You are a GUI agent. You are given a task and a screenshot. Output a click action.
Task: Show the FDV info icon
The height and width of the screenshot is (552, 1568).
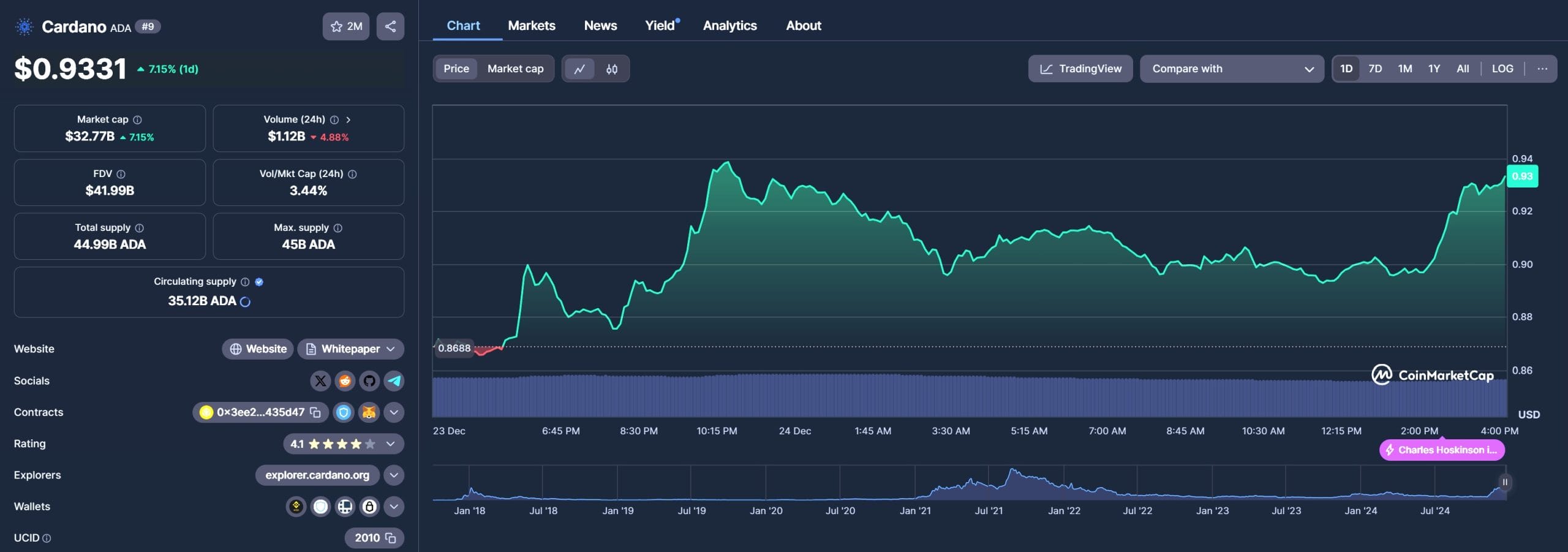pos(121,175)
